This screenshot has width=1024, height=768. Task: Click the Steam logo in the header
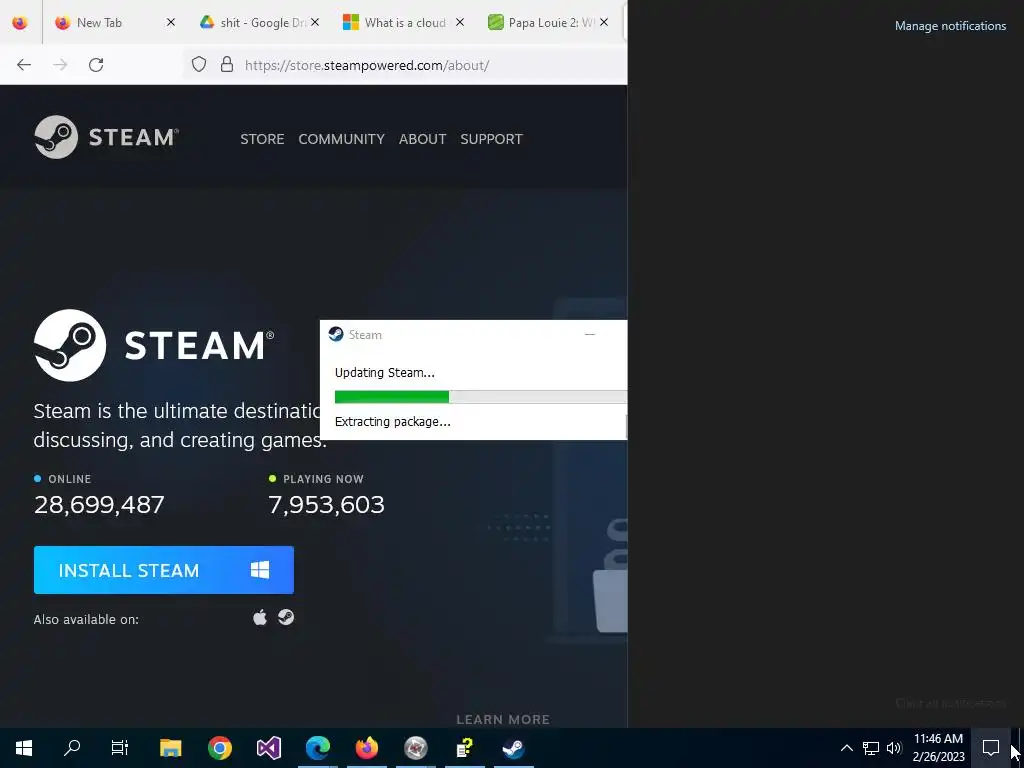[106, 137]
